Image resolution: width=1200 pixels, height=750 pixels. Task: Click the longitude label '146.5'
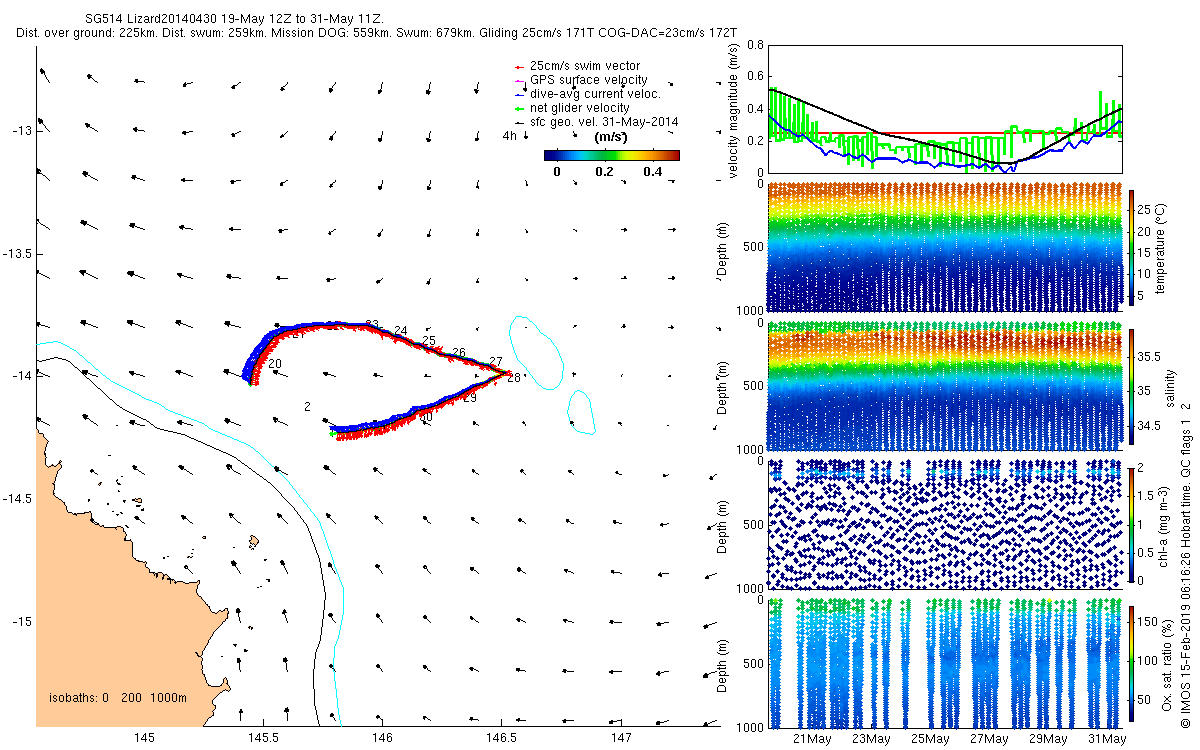[x=501, y=738]
